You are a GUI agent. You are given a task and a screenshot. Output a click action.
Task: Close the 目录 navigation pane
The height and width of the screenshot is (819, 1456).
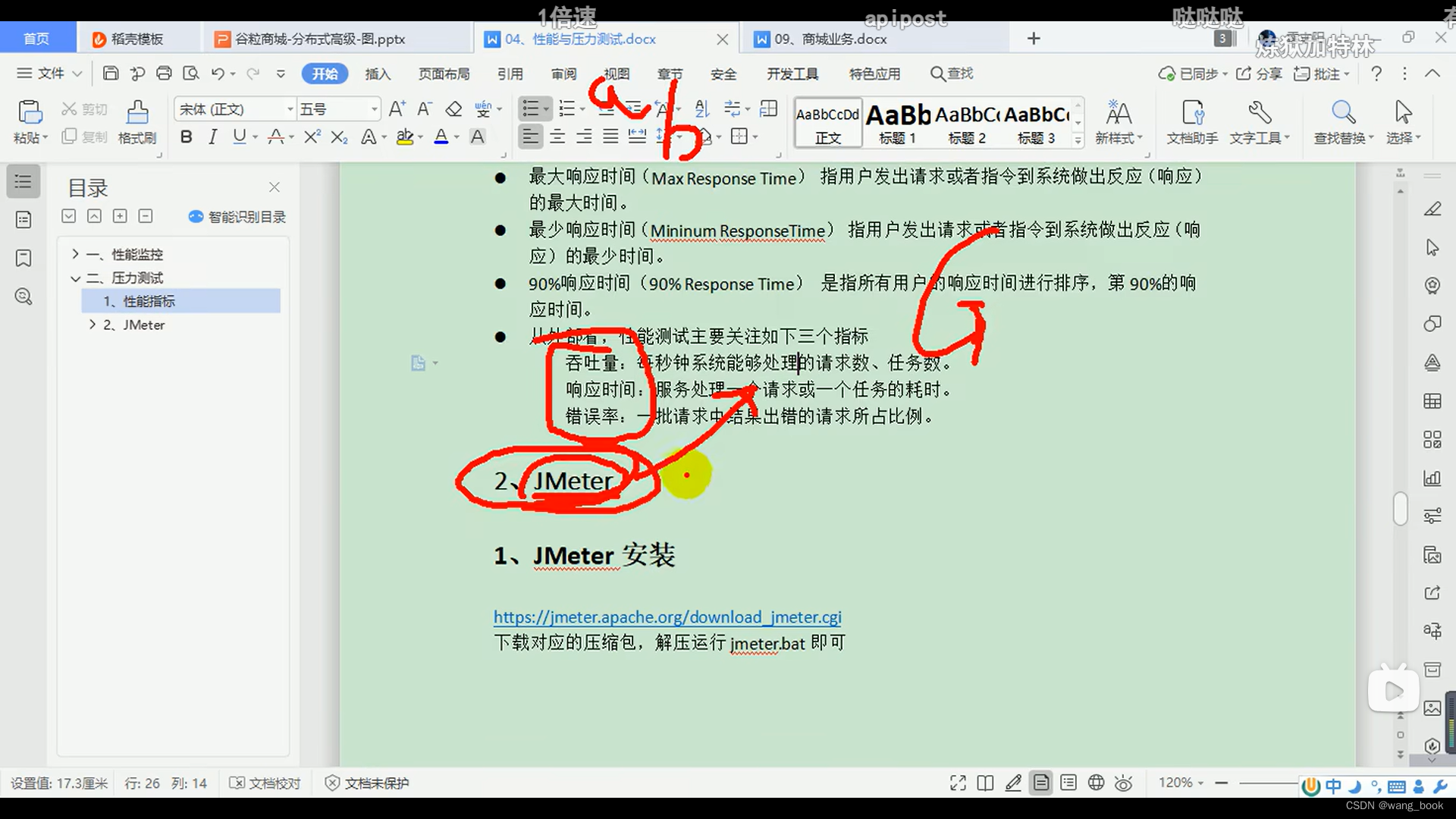tap(275, 187)
